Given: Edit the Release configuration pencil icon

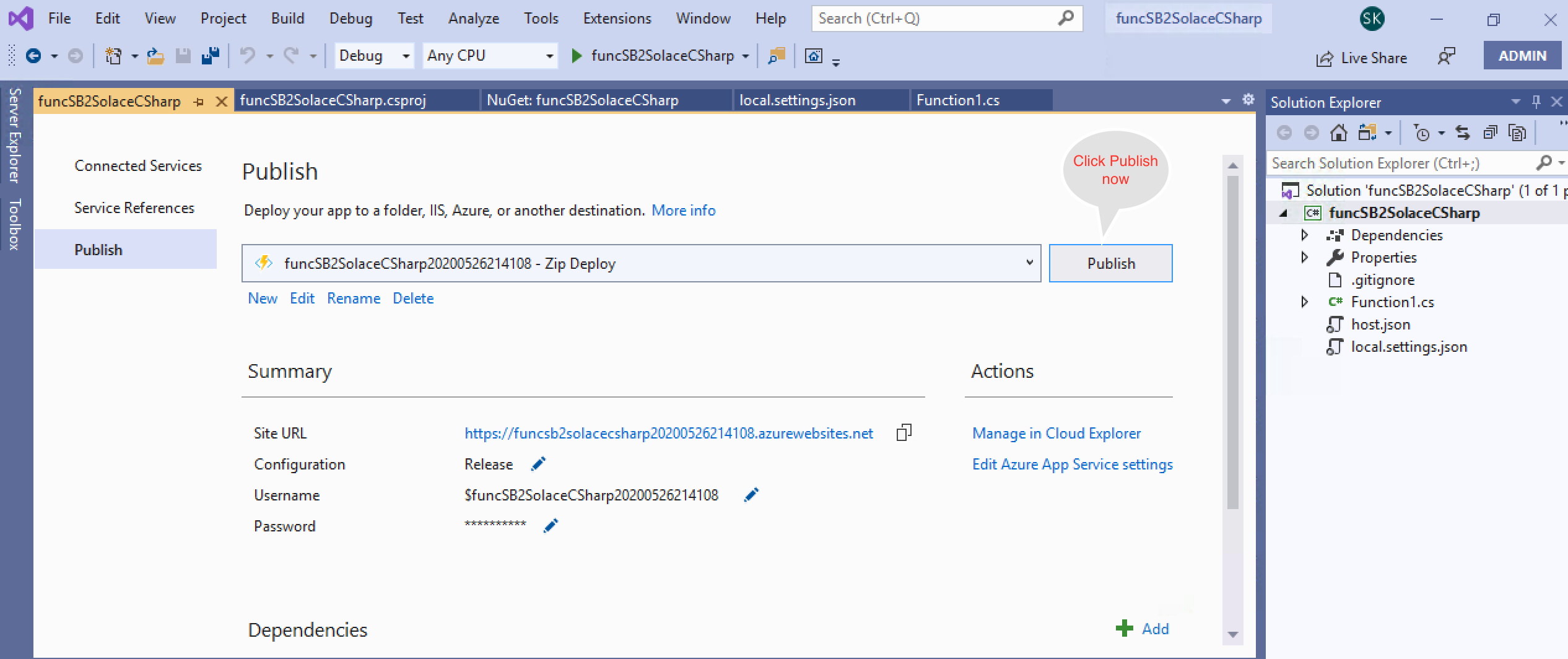Looking at the screenshot, I should click(x=538, y=464).
